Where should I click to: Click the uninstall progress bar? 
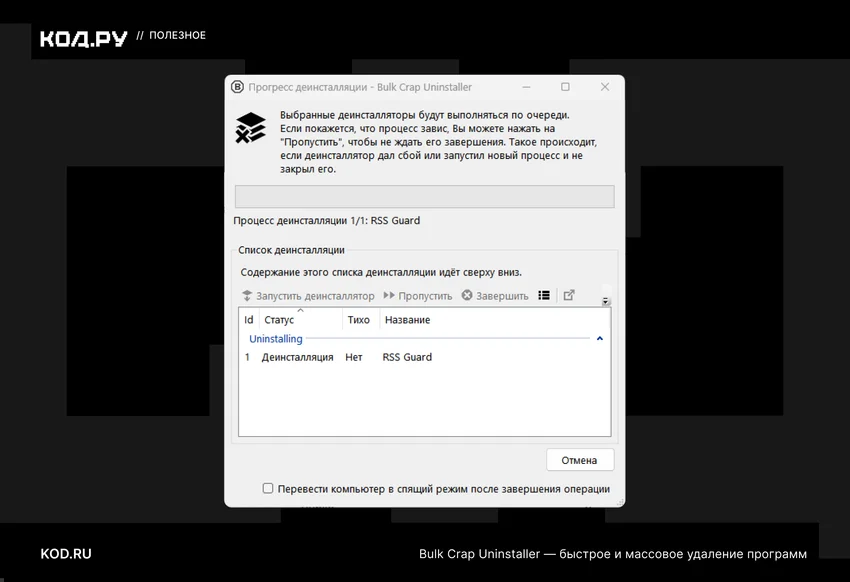pyautogui.click(x=424, y=196)
